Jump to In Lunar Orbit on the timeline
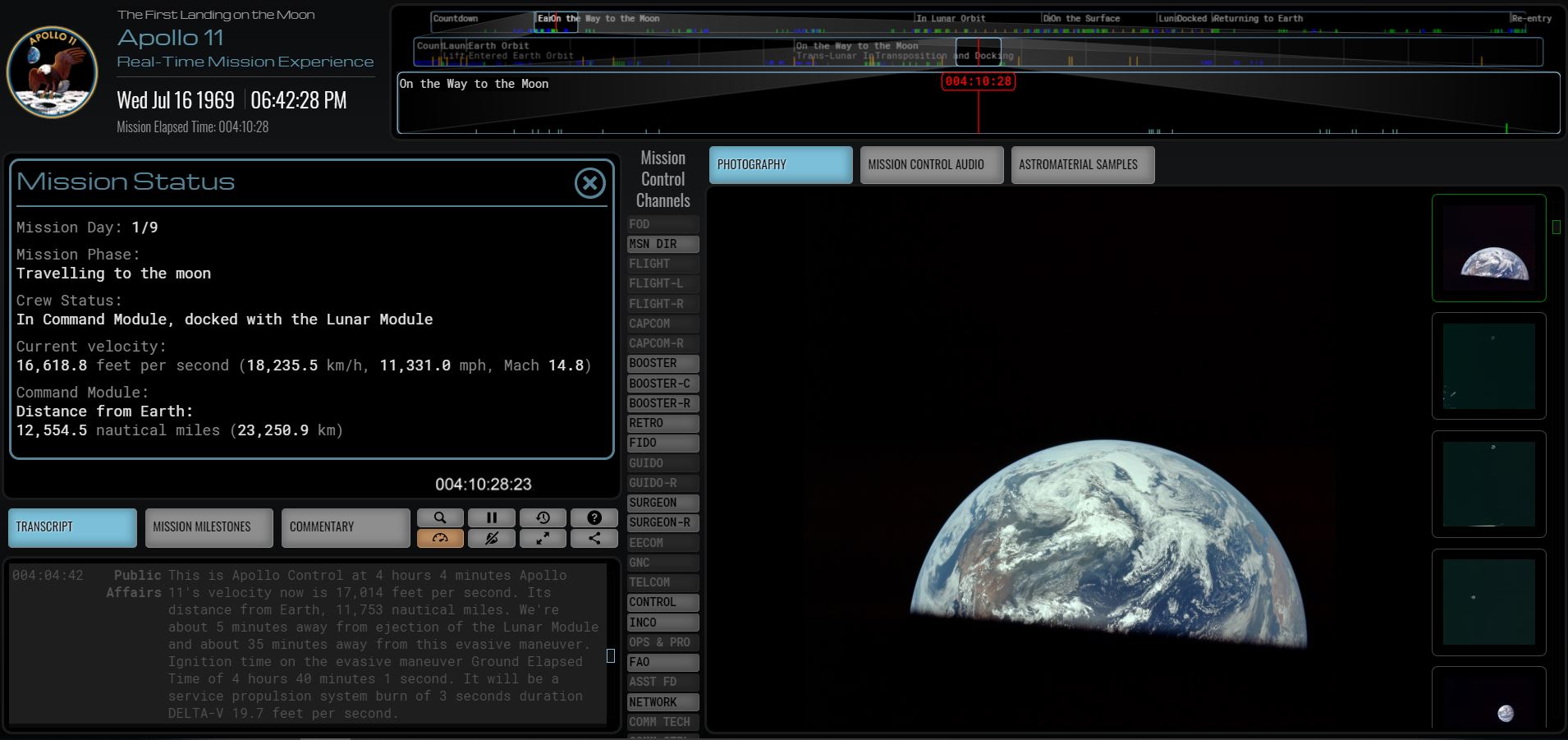1568x740 pixels. 951,18
